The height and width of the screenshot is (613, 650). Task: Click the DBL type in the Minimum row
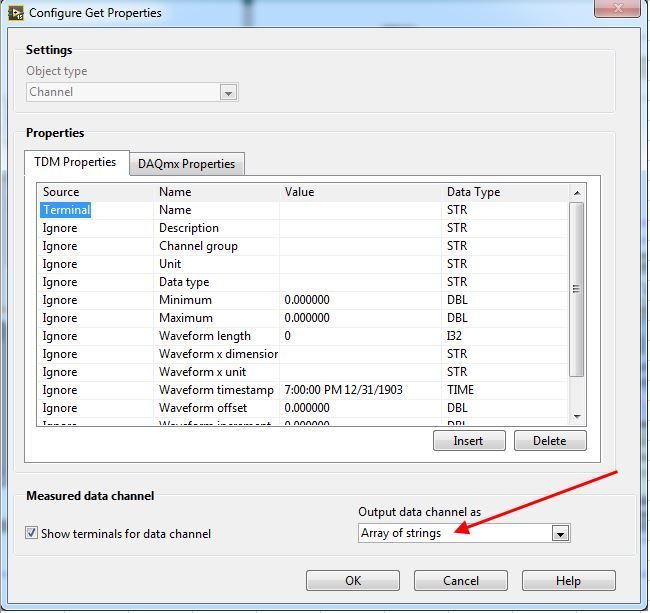[457, 300]
